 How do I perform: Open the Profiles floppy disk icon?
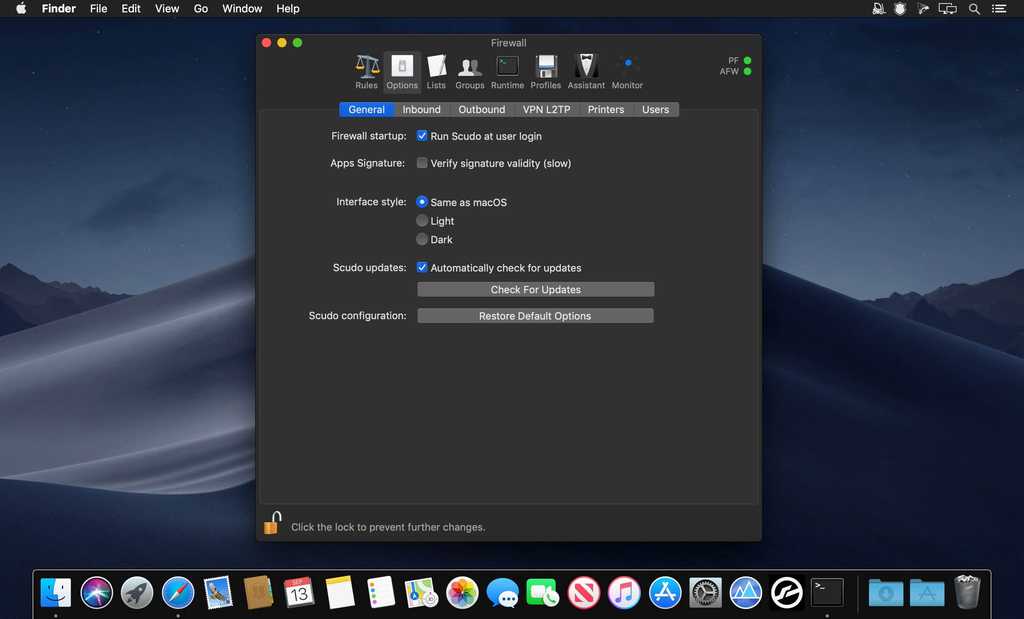pos(546,68)
